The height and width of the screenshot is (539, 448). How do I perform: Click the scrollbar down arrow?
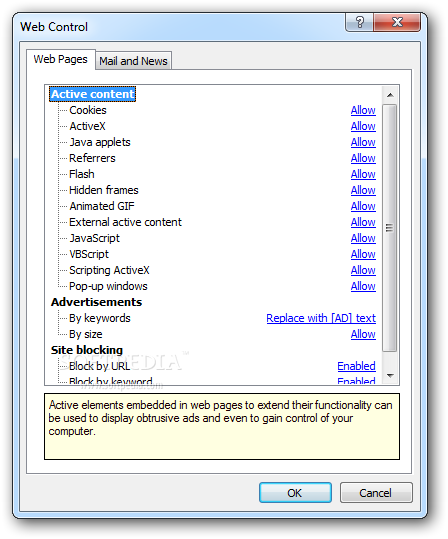coord(390,376)
